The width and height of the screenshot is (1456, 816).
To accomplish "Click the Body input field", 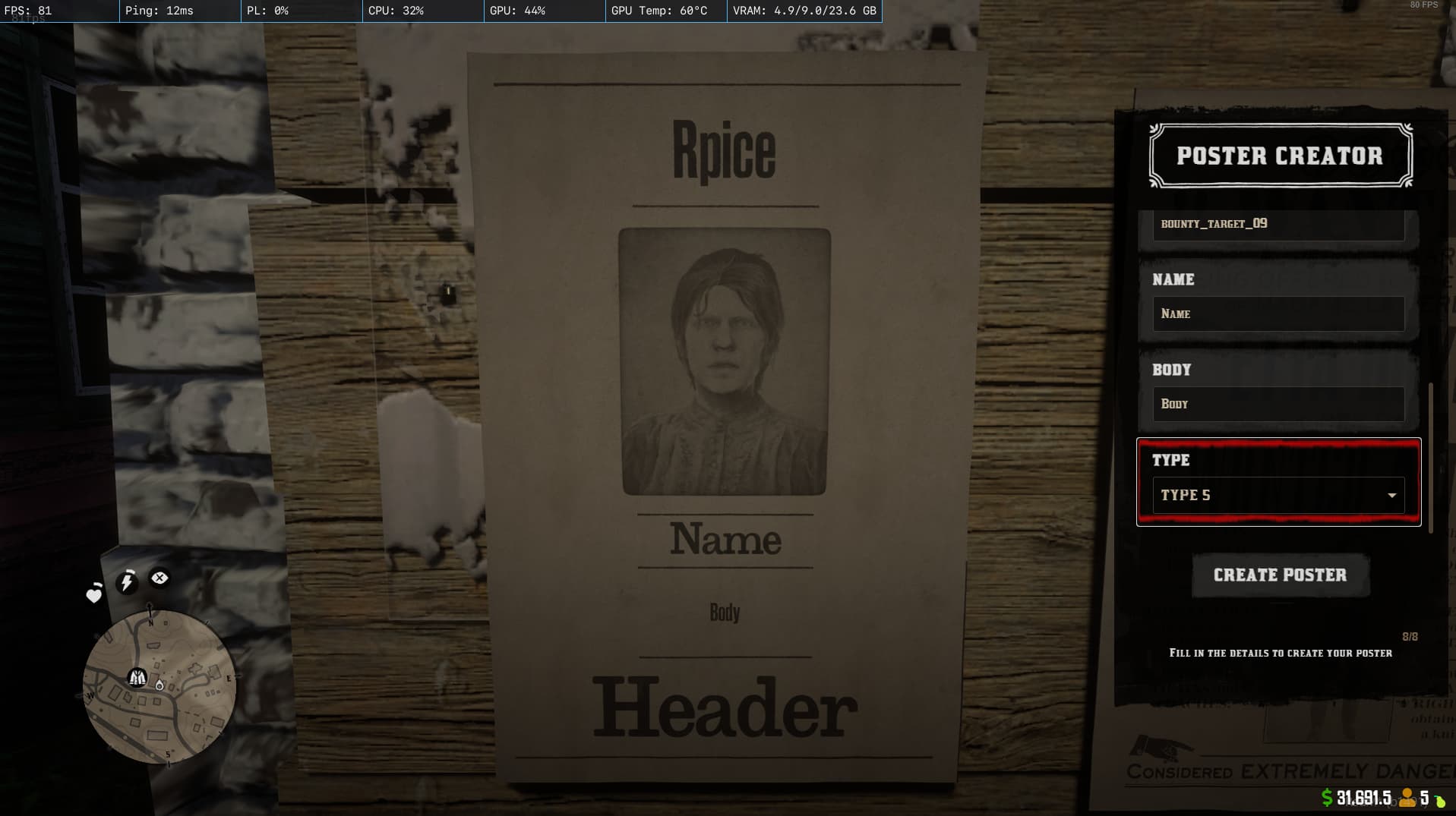I will [x=1278, y=404].
